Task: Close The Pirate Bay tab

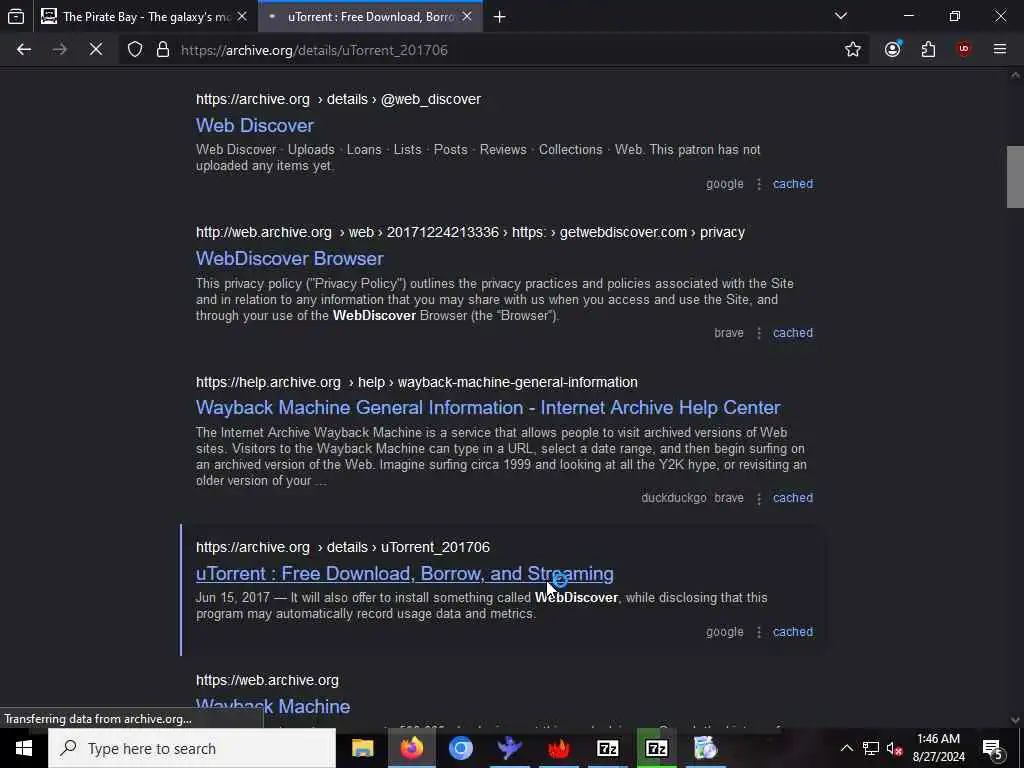Action: pos(242,16)
